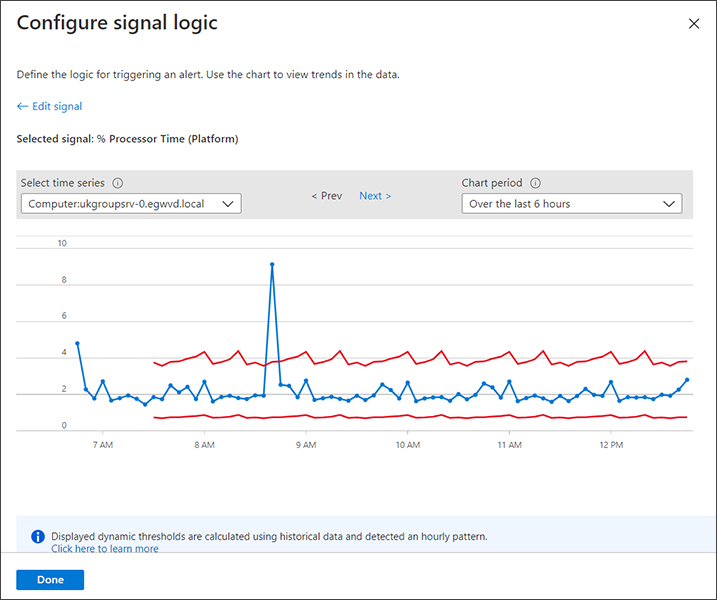Click the Prev time series link

pyautogui.click(x=326, y=196)
